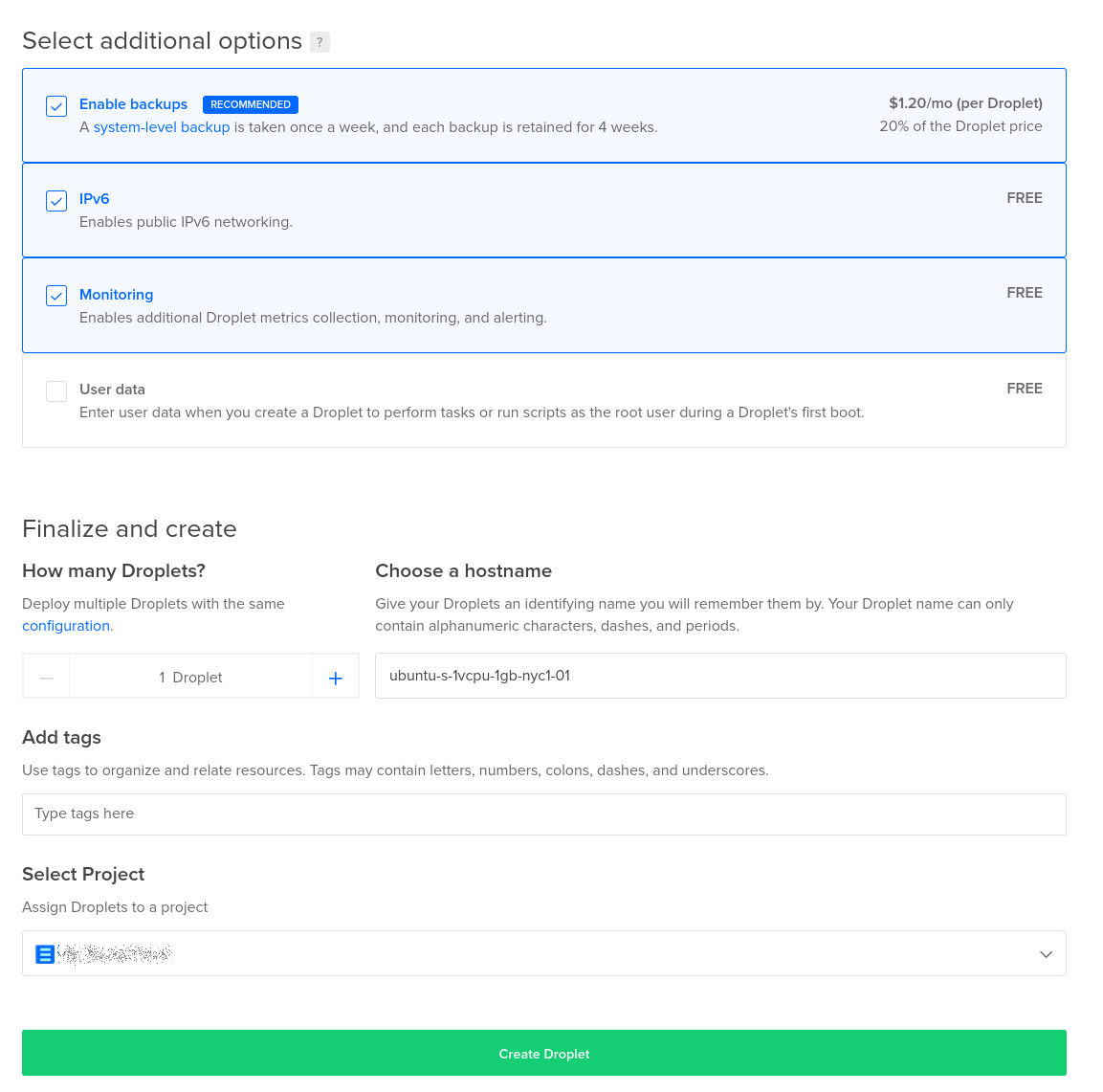Follow the configuration link
The width and height of the screenshot is (1103, 1092).
click(x=66, y=626)
